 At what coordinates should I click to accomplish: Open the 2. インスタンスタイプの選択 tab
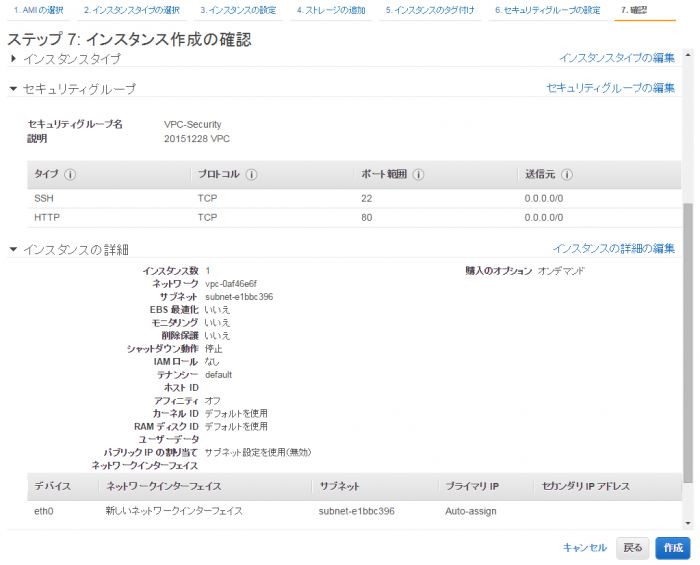coord(132,10)
